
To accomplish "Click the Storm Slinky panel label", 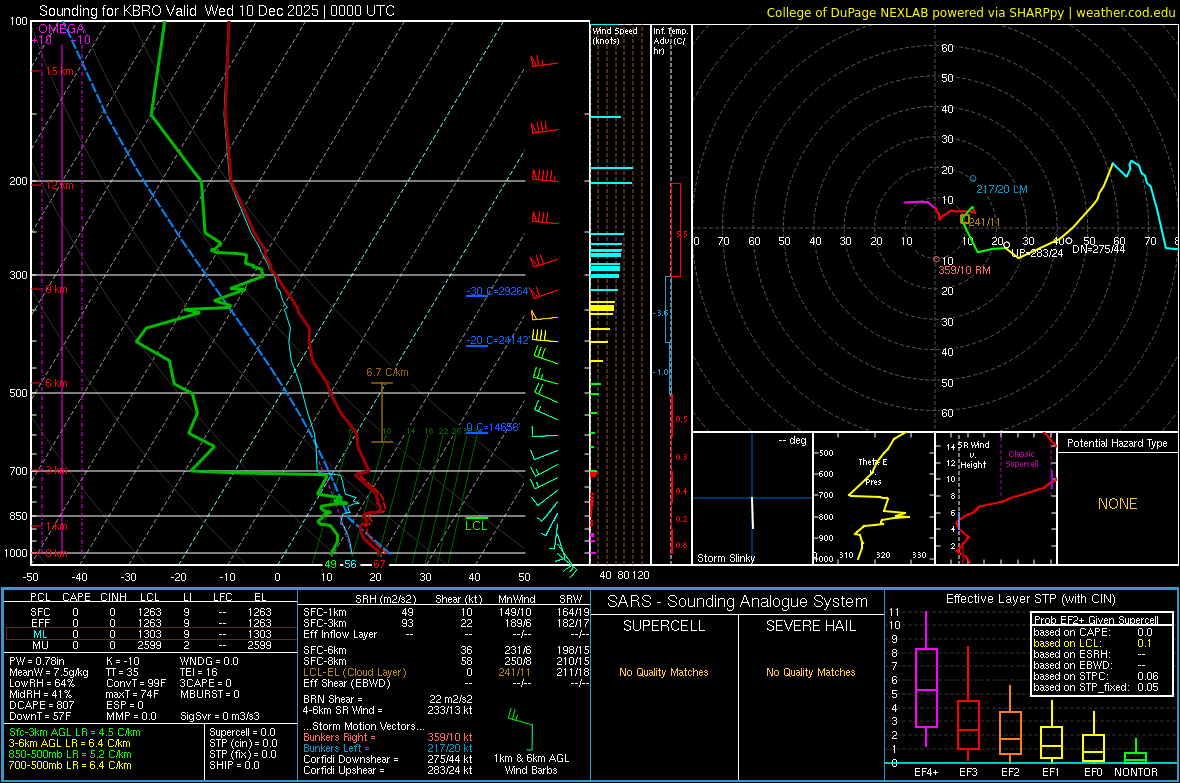I will pos(725,558).
